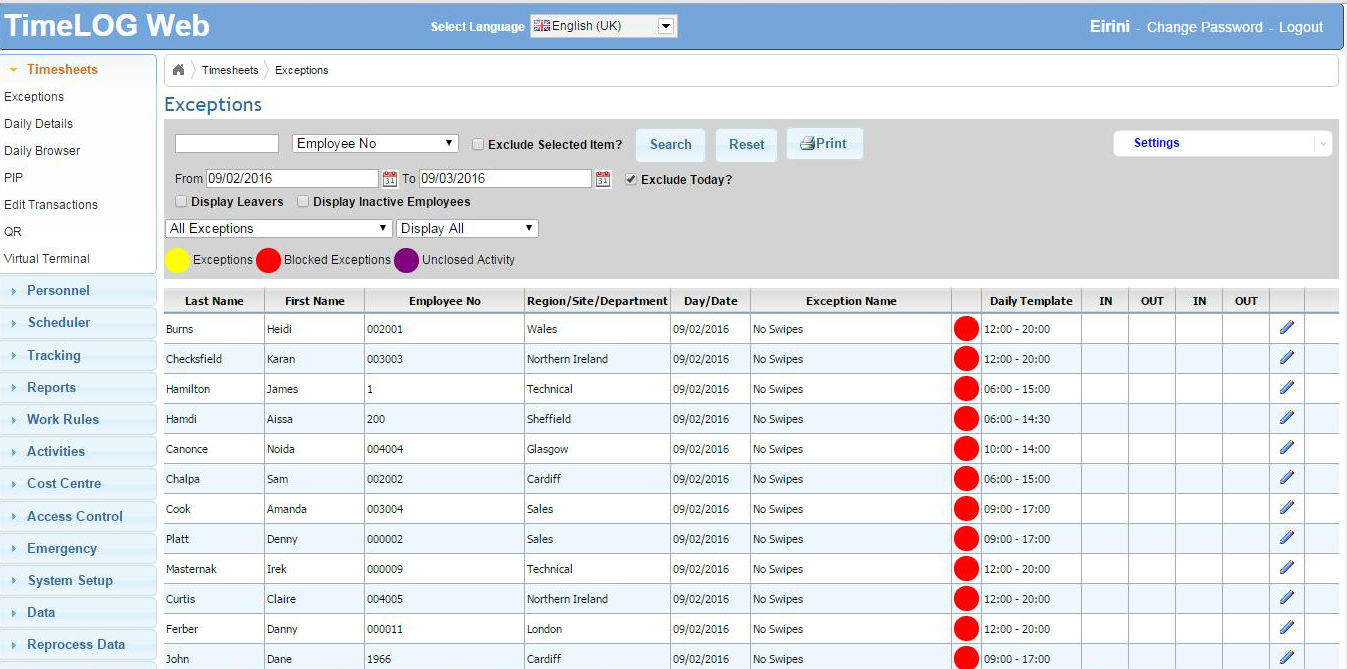Viewport: 1347px width, 669px height.
Task: Click red blocked indicator for Sam Chalpa
Action: (966, 479)
